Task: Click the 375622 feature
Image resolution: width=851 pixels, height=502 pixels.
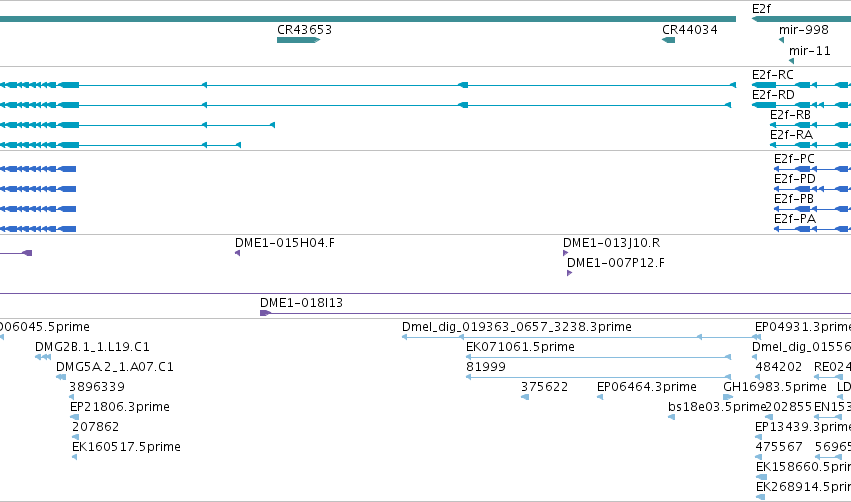Action: click(x=525, y=397)
